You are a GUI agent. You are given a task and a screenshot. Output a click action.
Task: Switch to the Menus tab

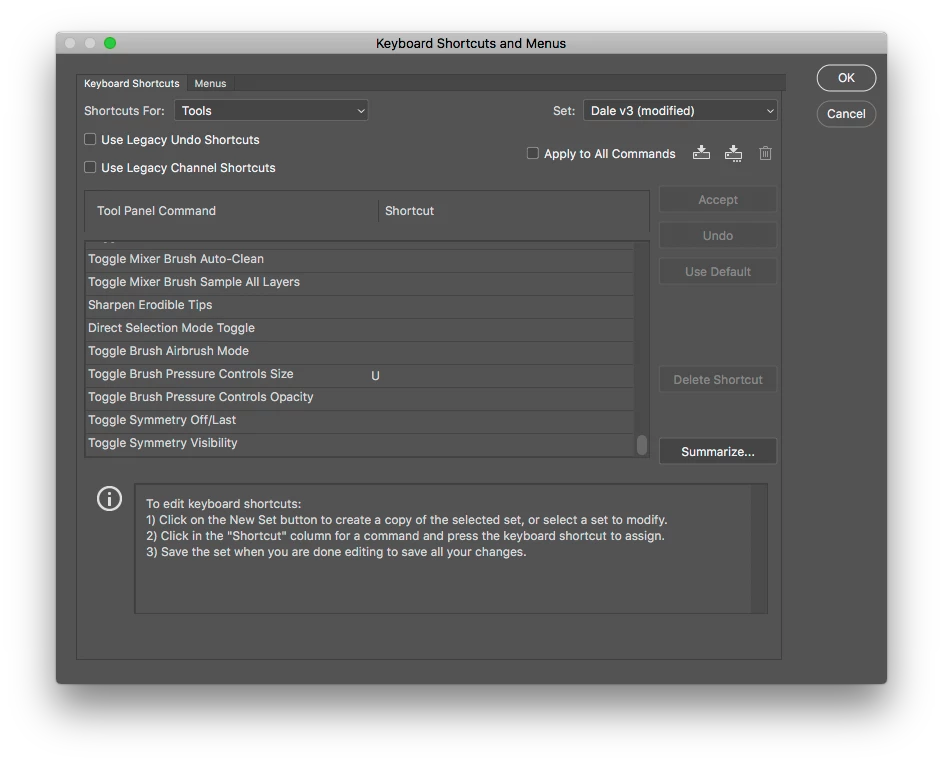[210, 84]
